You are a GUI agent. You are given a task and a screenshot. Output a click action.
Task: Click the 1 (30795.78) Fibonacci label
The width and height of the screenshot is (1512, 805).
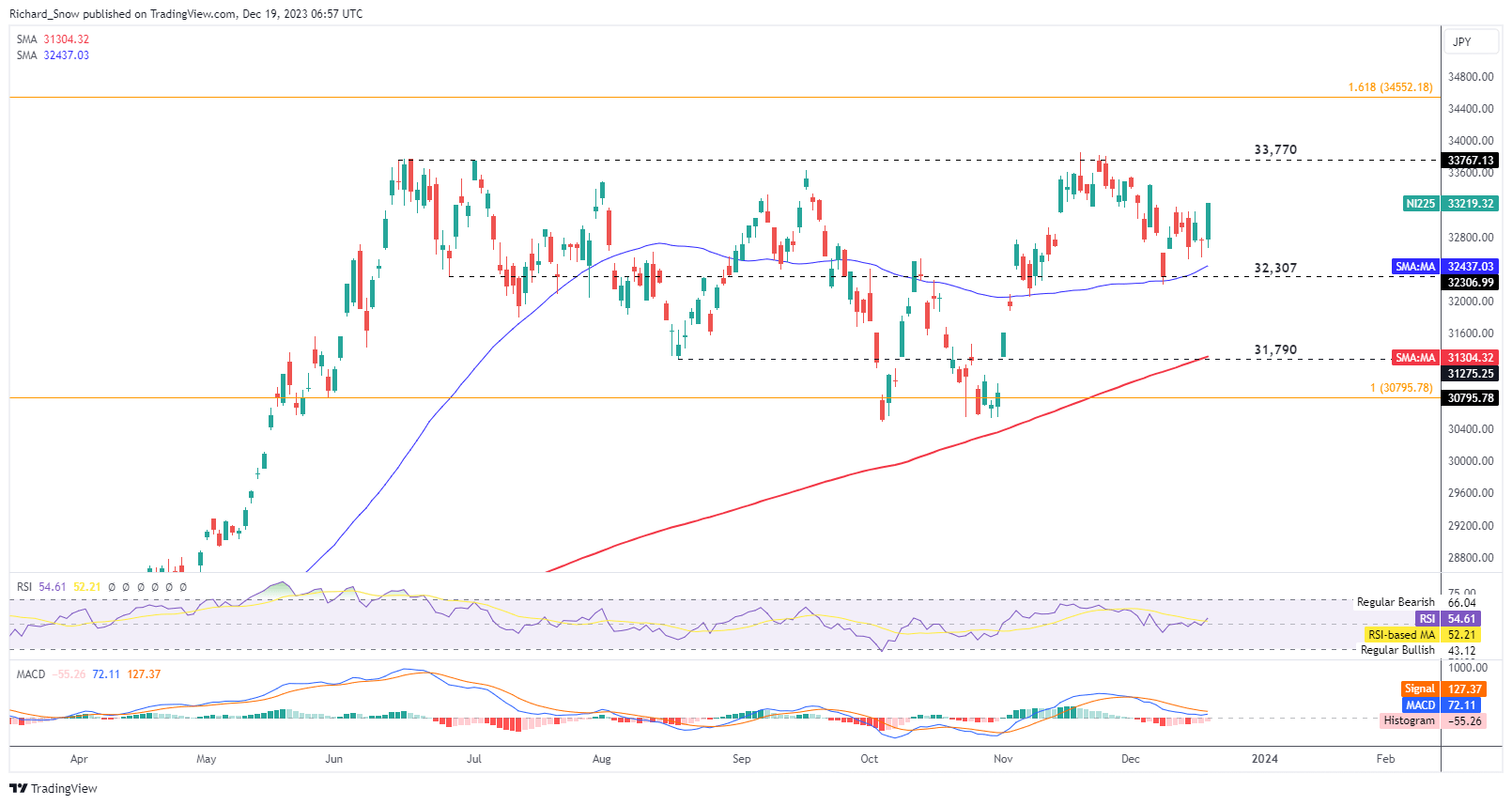pyautogui.click(x=1401, y=388)
